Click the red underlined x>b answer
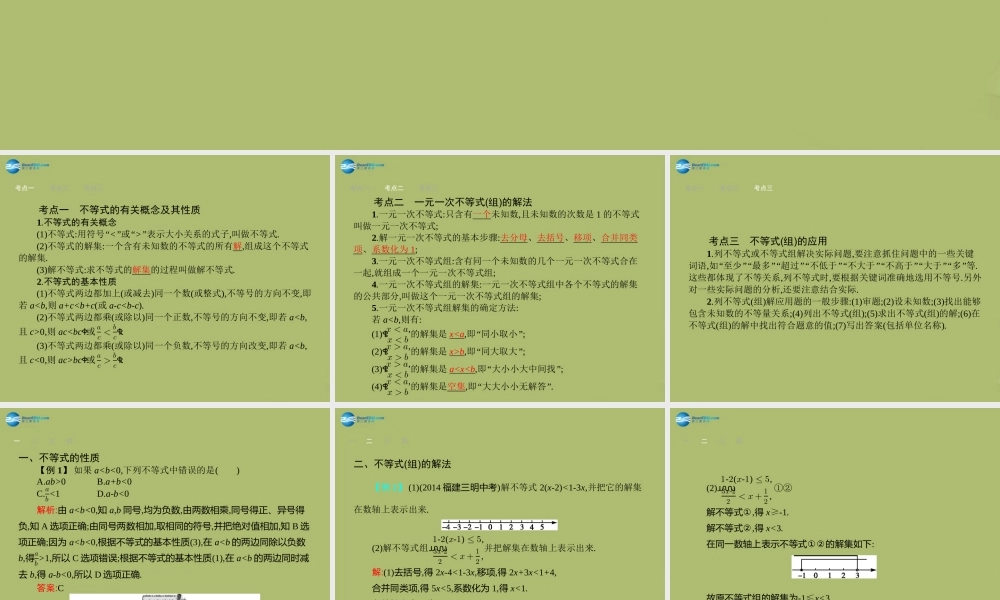Viewport: 1000px width, 600px height. [457, 351]
